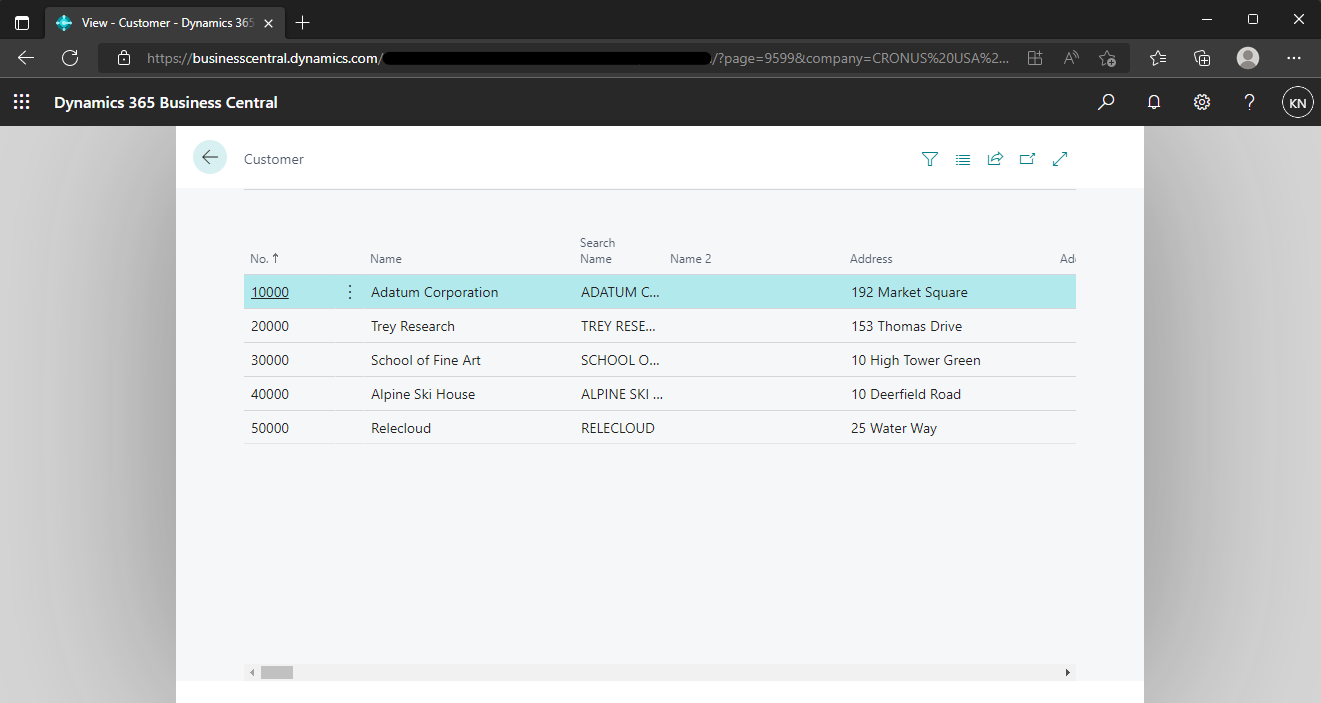Open notifications bell
This screenshot has height=703, width=1321.
tap(1154, 102)
